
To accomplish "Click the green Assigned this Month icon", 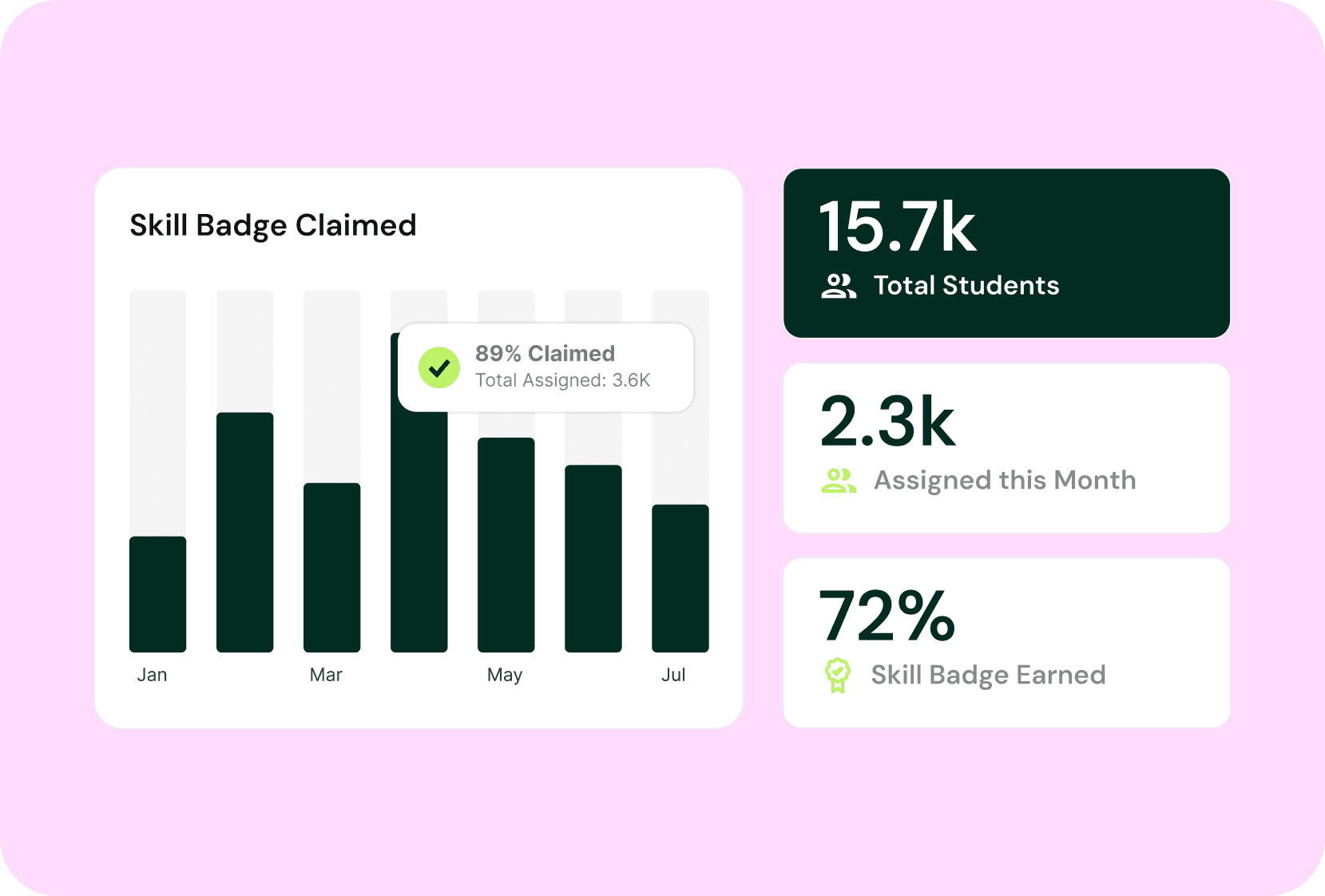I will coord(838,481).
